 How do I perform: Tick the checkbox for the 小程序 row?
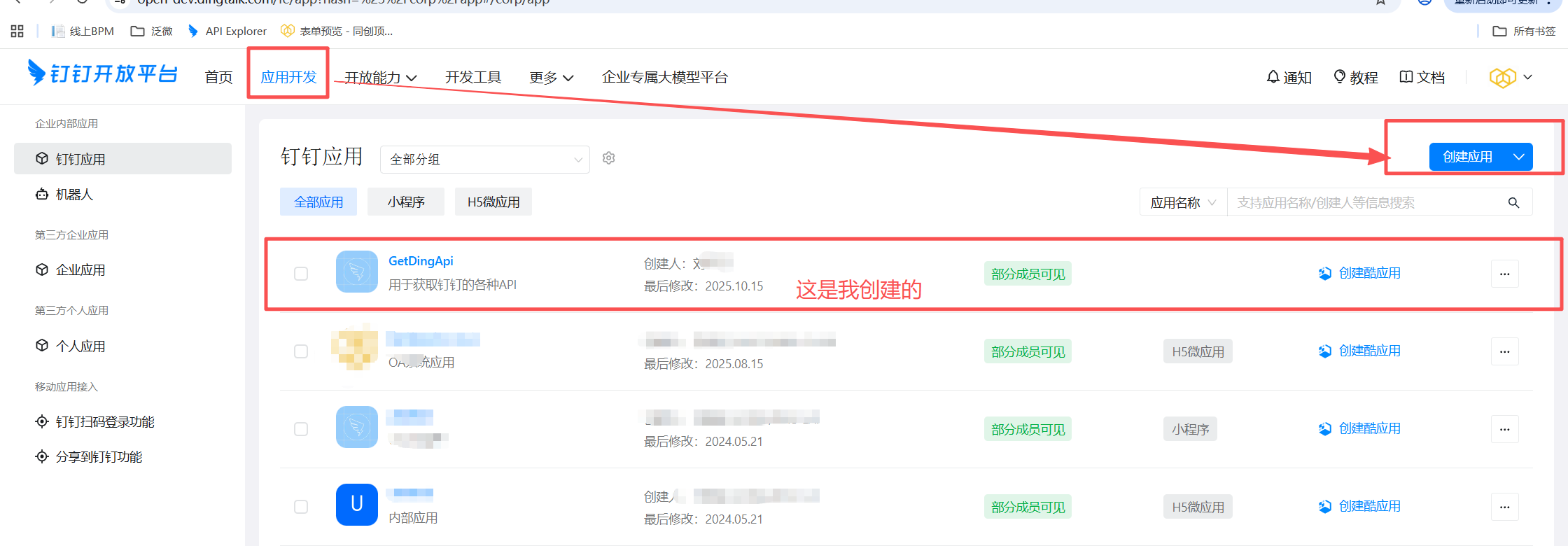(301, 429)
